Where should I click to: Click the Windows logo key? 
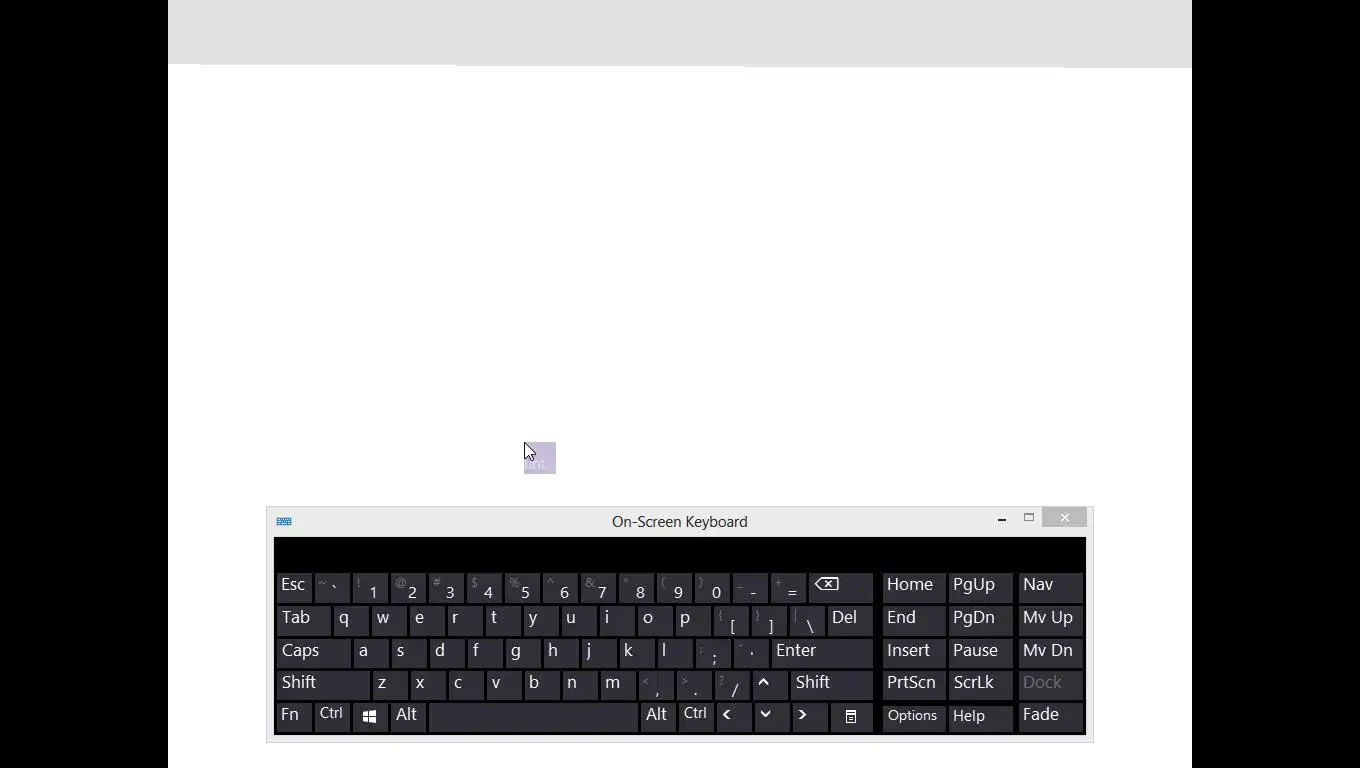coord(369,717)
